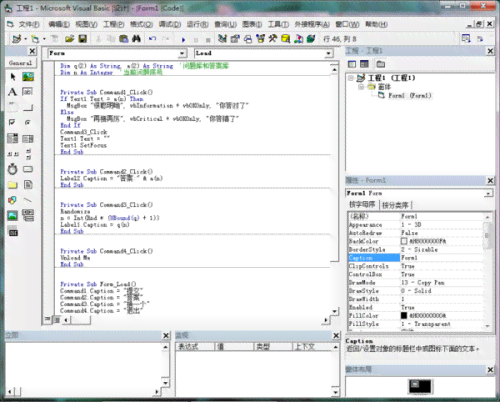500x402 pixels.
Task: Select the Image control tool
Action: [13, 216]
